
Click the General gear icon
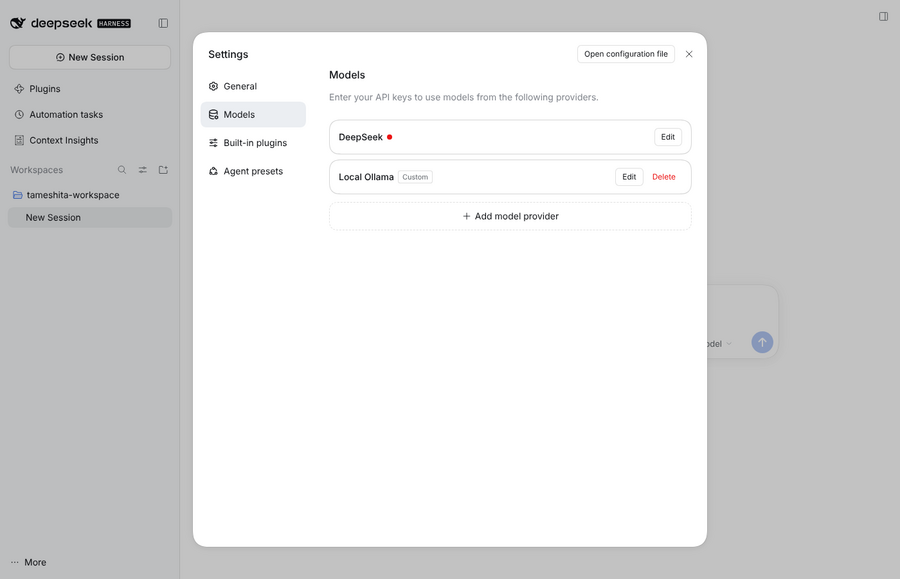[x=213, y=86]
